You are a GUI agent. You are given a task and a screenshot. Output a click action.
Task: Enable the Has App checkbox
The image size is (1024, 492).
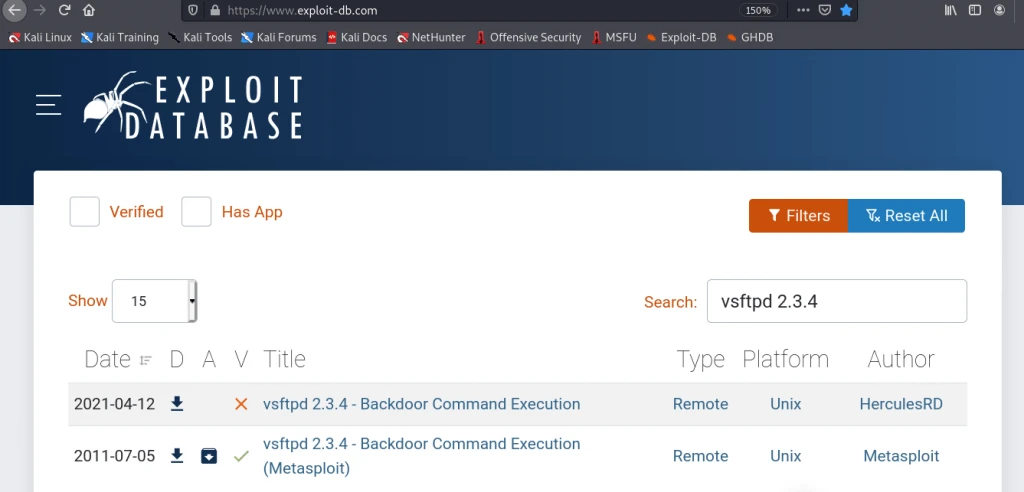pos(196,212)
